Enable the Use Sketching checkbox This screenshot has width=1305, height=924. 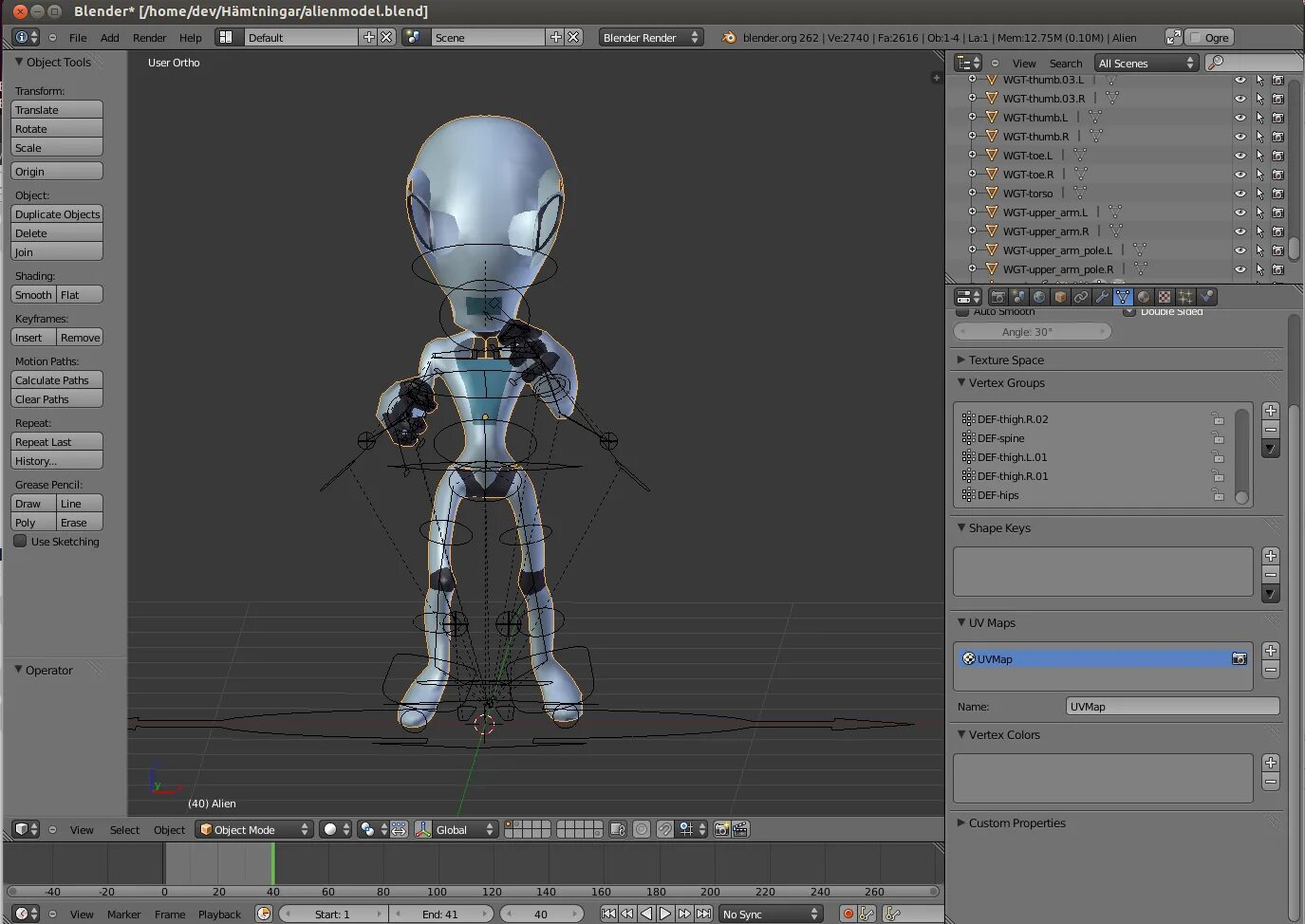[x=20, y=541]
